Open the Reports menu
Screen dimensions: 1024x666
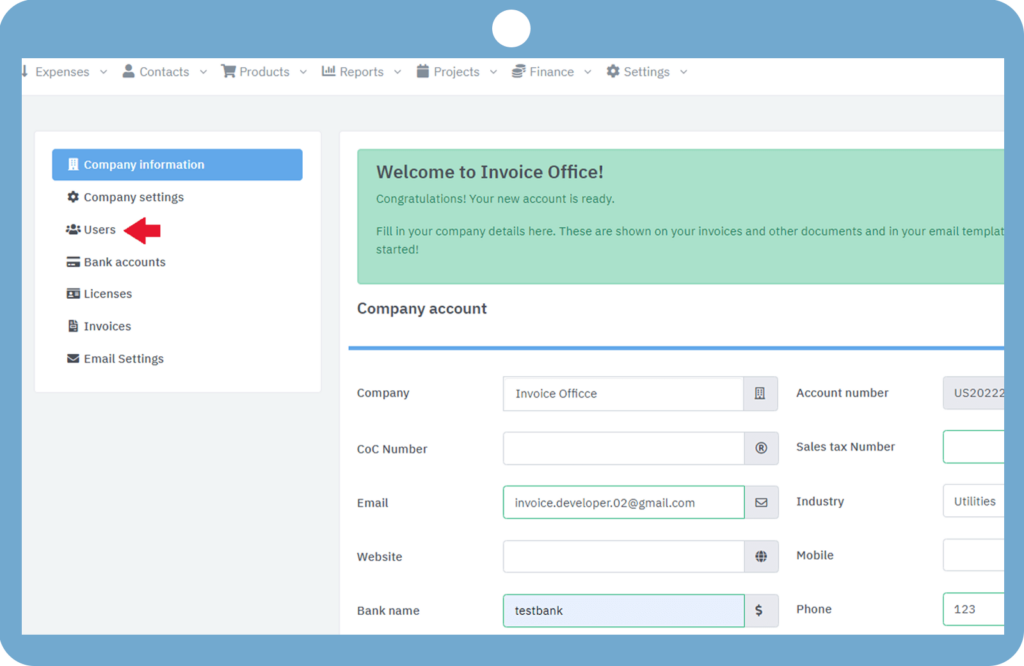pos(361,72)
